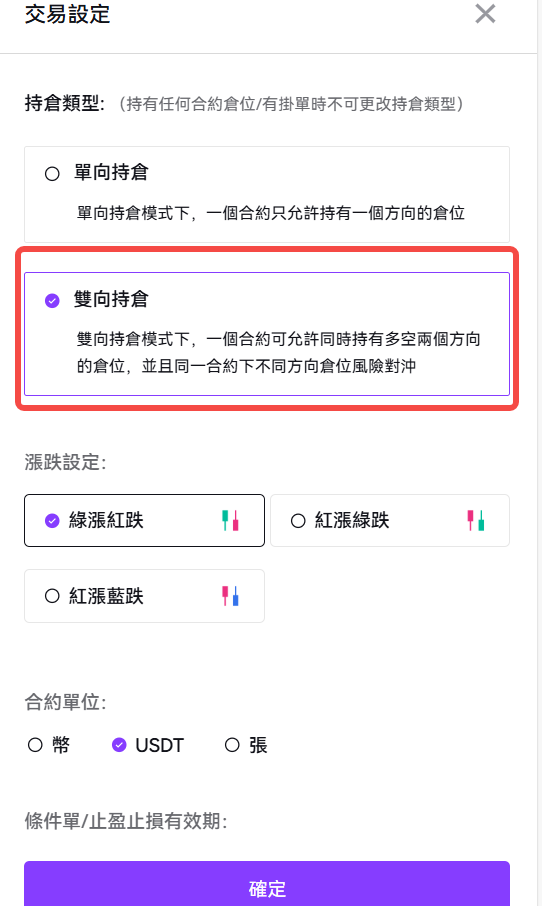Click the red-blue candlestick icon in 紅漲藍跌

[231, 596]
